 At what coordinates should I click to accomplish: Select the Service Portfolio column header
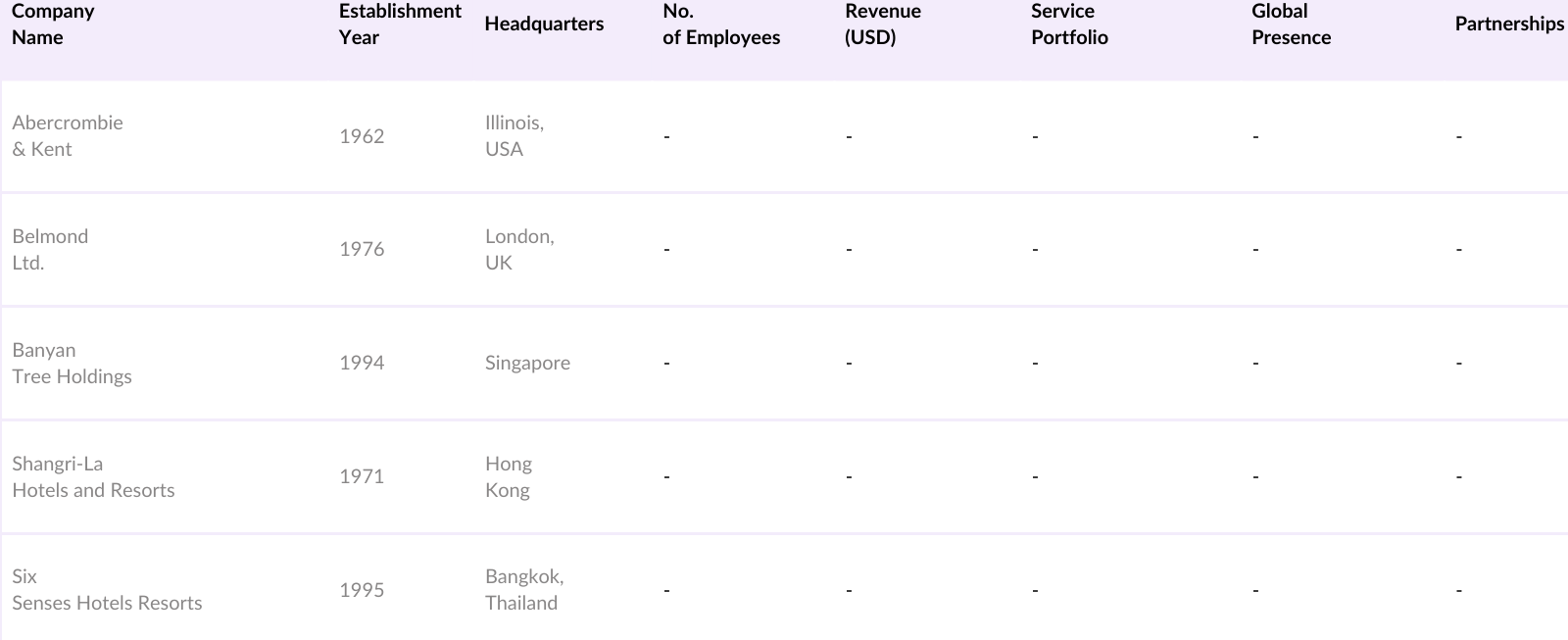pos(1069,25)
